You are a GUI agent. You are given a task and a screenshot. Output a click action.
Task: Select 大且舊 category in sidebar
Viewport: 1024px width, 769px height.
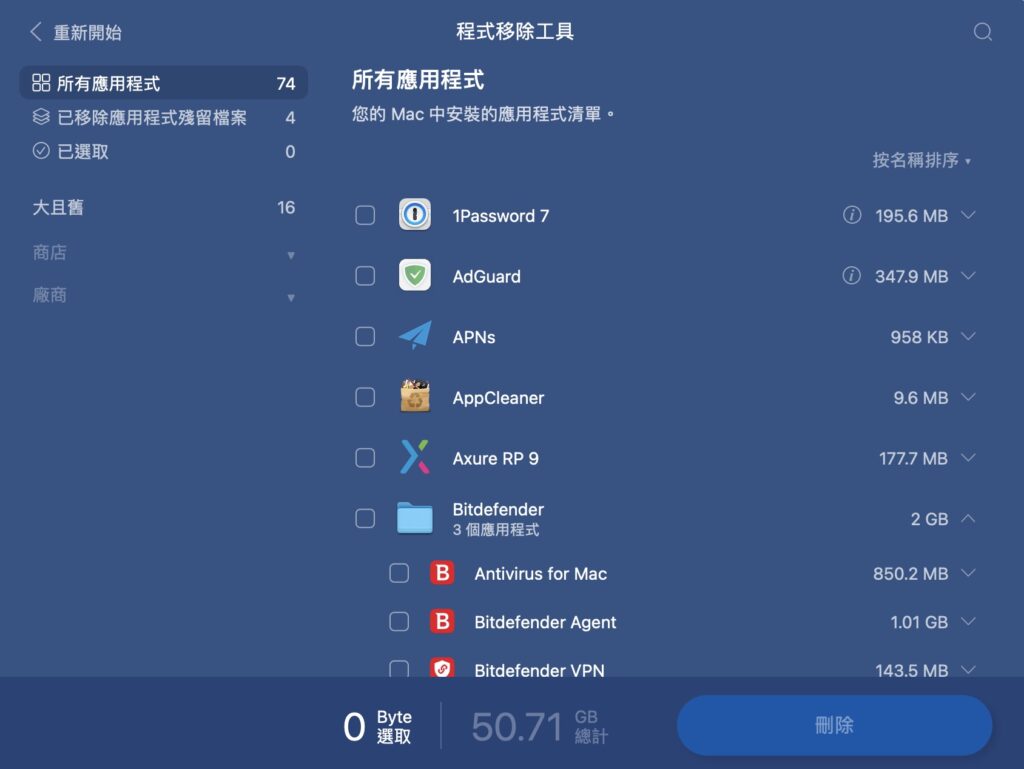click(x=163, y=208)
